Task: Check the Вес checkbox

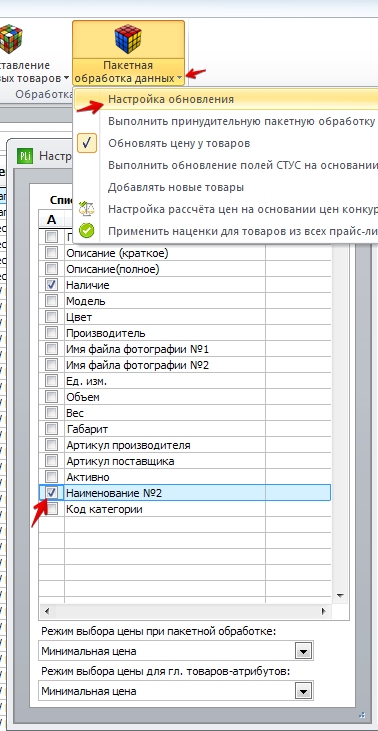Action: click(52, 413)
